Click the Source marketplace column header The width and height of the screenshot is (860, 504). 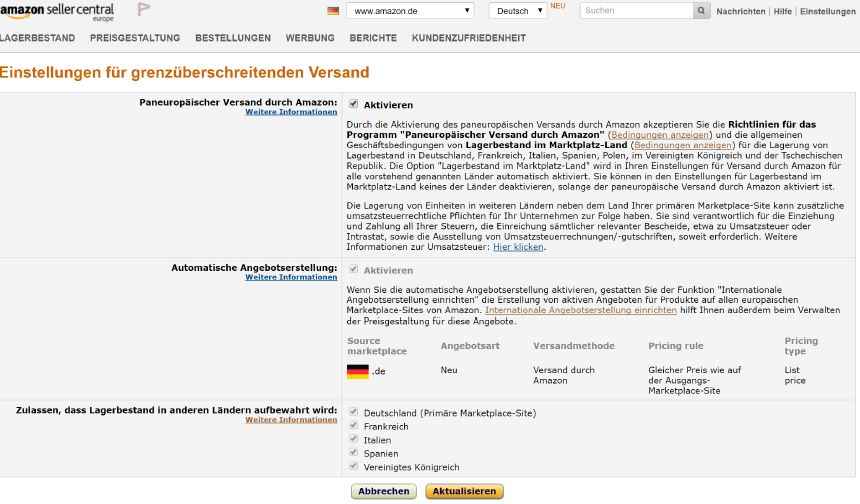pyautogui.click(x=377, y=346)
